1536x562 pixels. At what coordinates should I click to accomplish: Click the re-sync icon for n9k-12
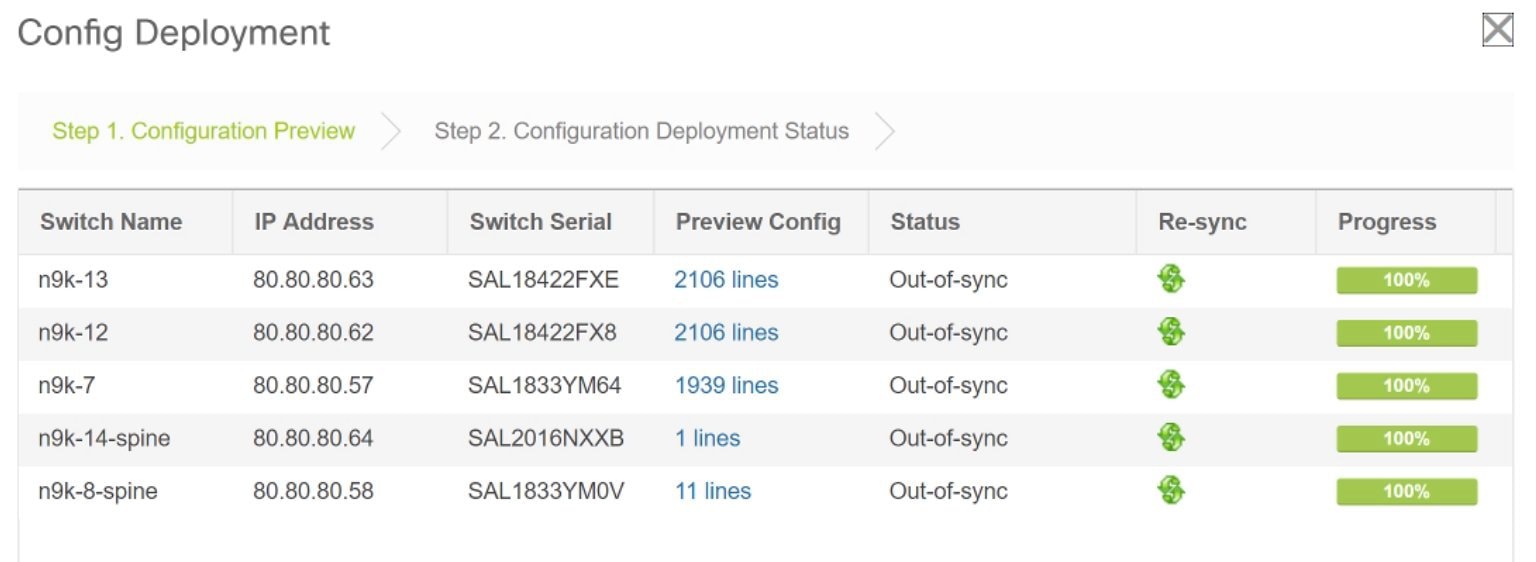tap(1171, 332)
